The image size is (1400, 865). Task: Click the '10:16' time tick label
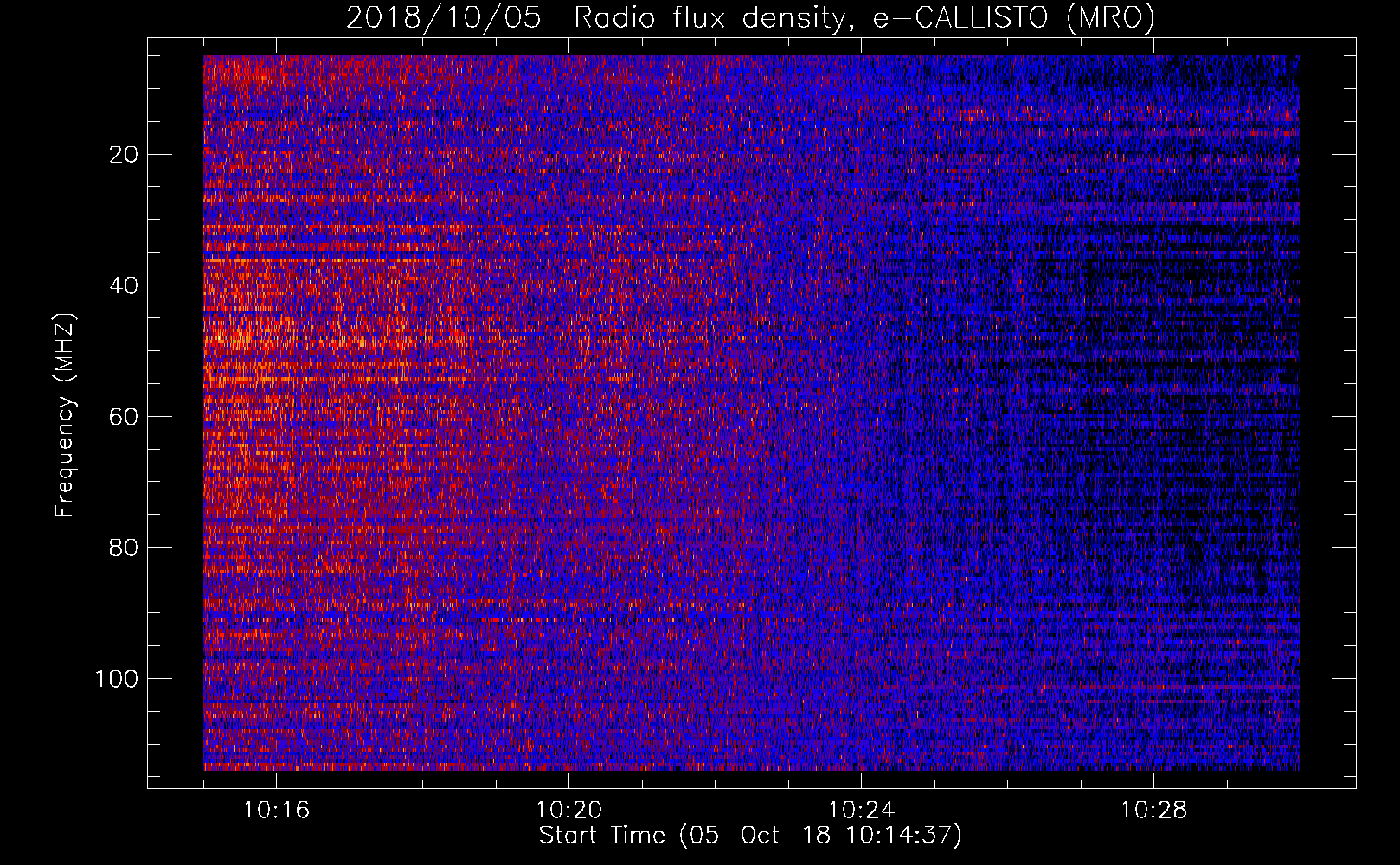click(276, 811)
